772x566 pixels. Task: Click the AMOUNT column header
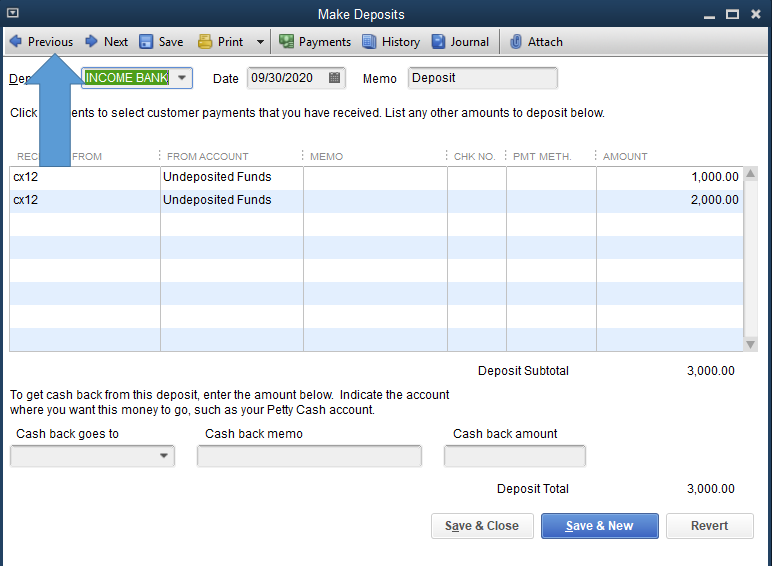(x=625, y=157)
